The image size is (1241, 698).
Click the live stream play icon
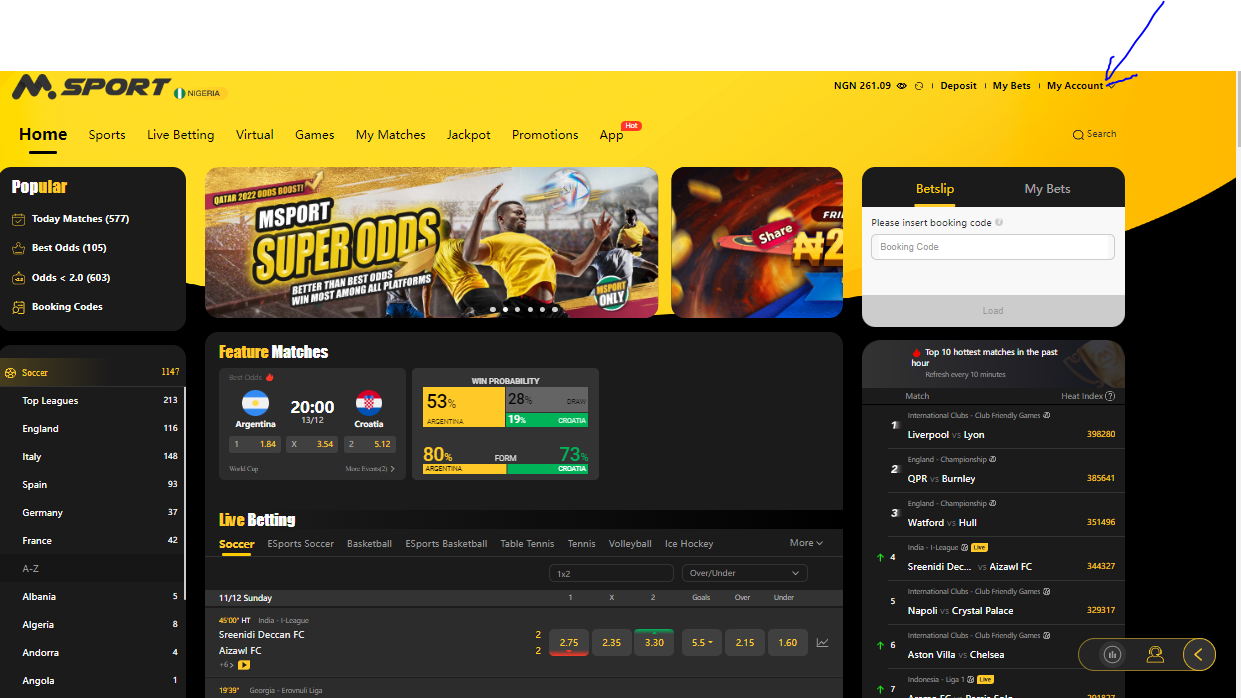(244, 665)
